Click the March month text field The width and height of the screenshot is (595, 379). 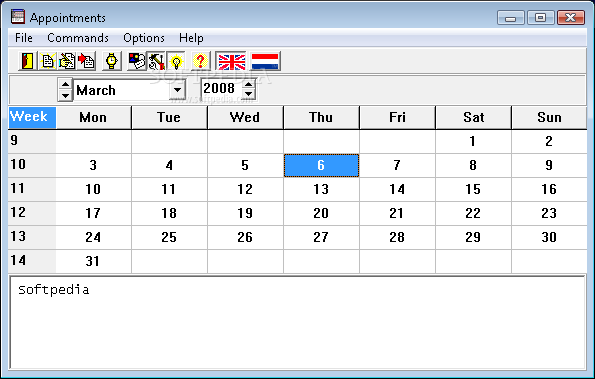click(121, 90)
